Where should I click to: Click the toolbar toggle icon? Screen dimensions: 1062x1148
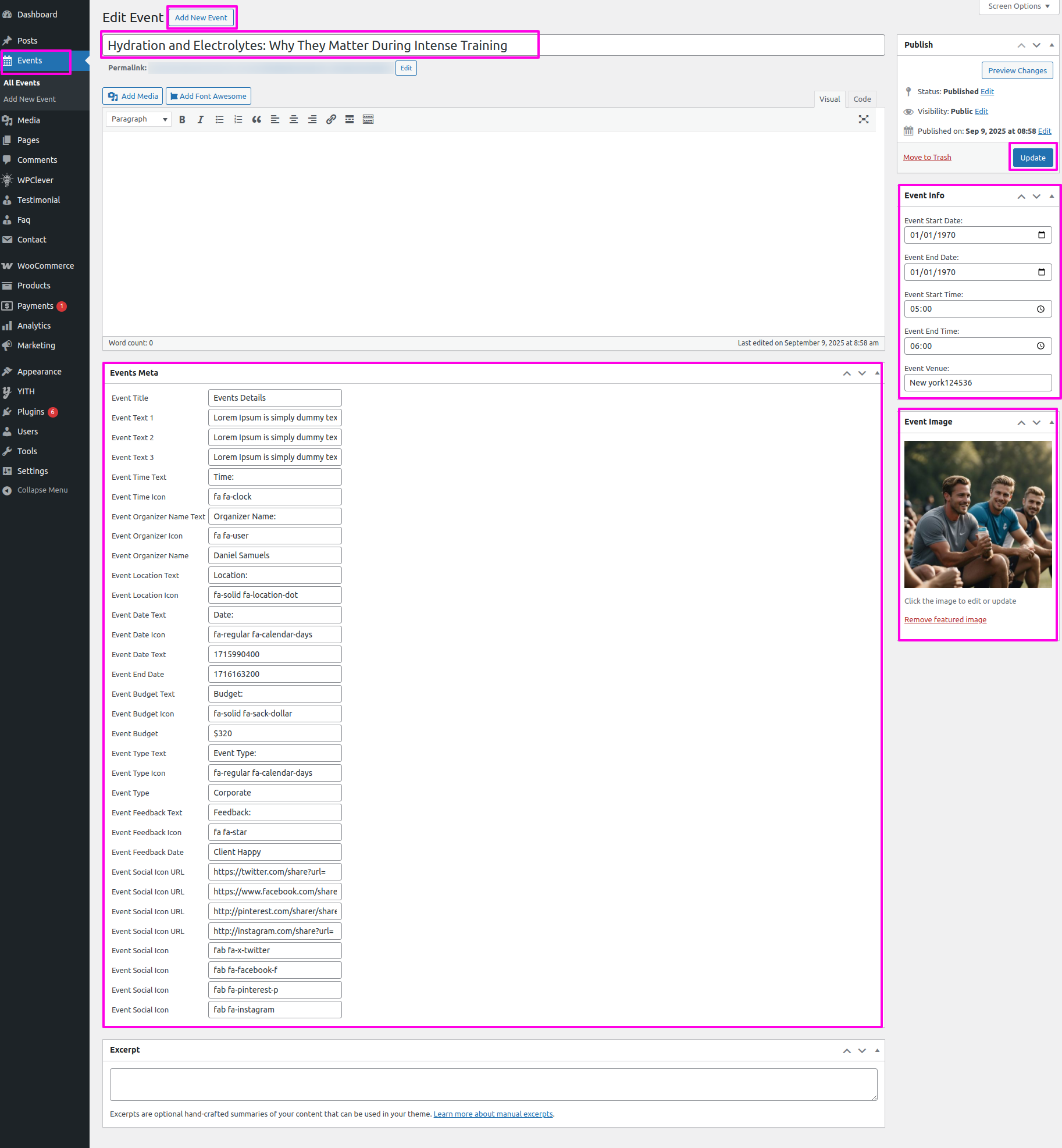(x=368, y=119)
